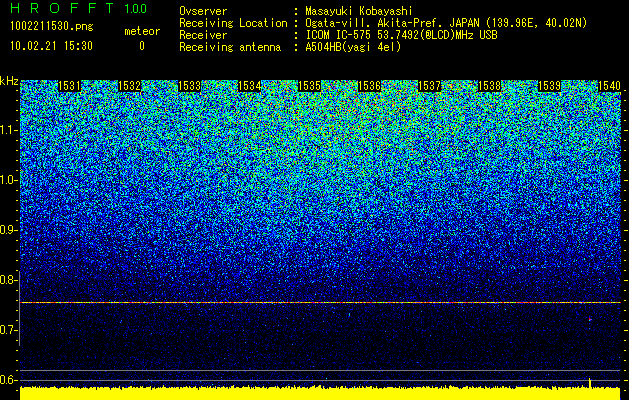Click the 1538 time marker
This screenshot has height=400, width=629.
pyautogui.click(x=489, y=86)
